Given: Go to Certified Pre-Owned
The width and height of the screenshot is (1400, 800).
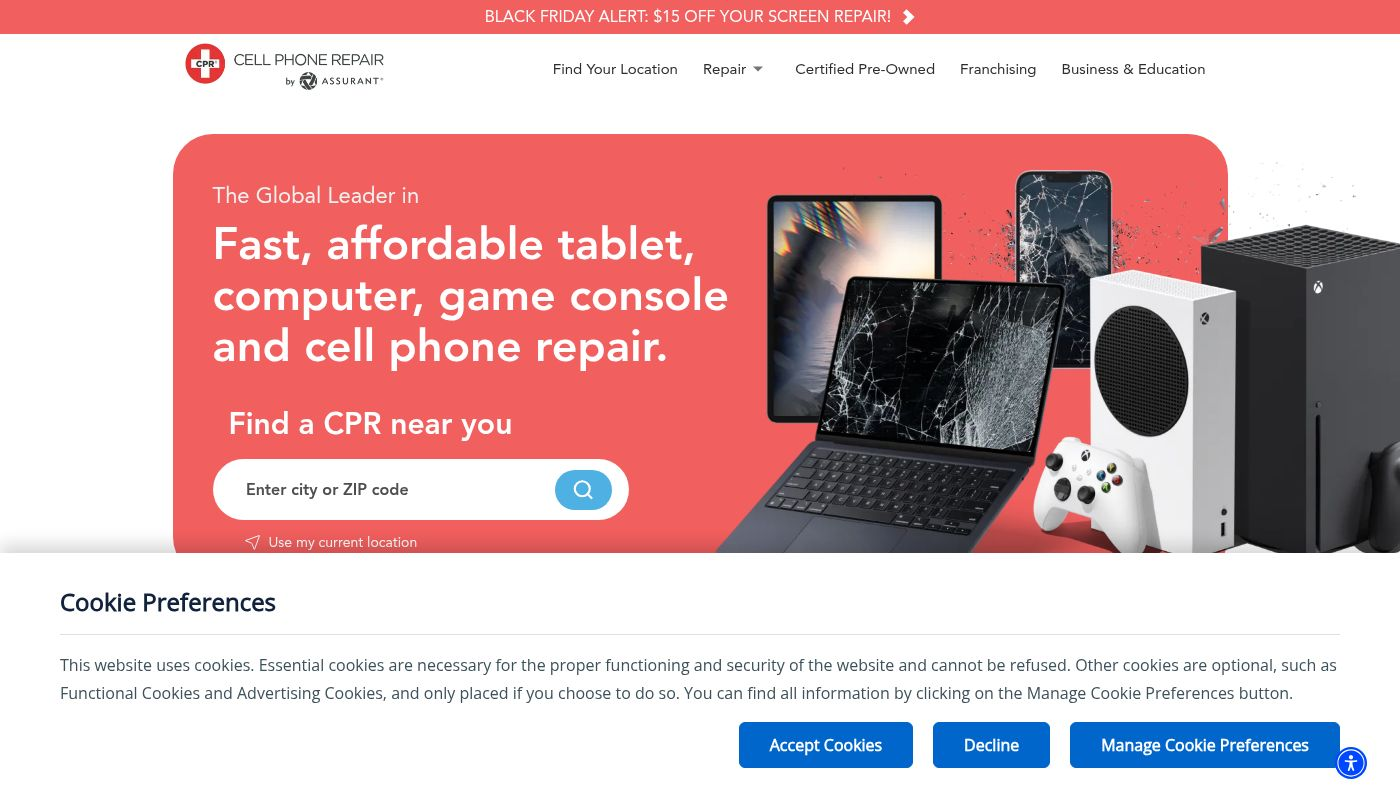Looking at the screenshot, I should pos(865,69).
